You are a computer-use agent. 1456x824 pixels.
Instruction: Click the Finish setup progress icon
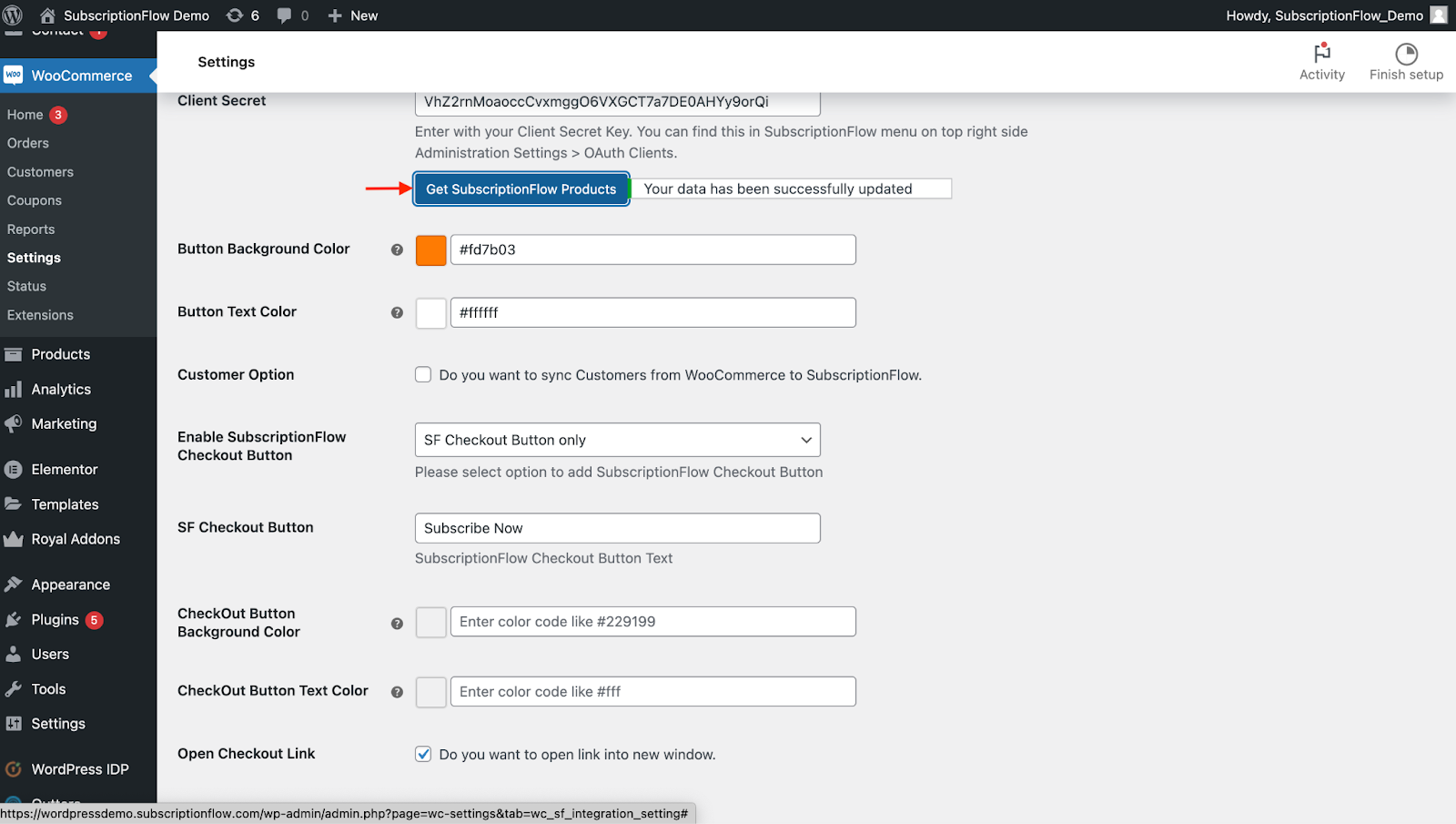point(1407,54)
